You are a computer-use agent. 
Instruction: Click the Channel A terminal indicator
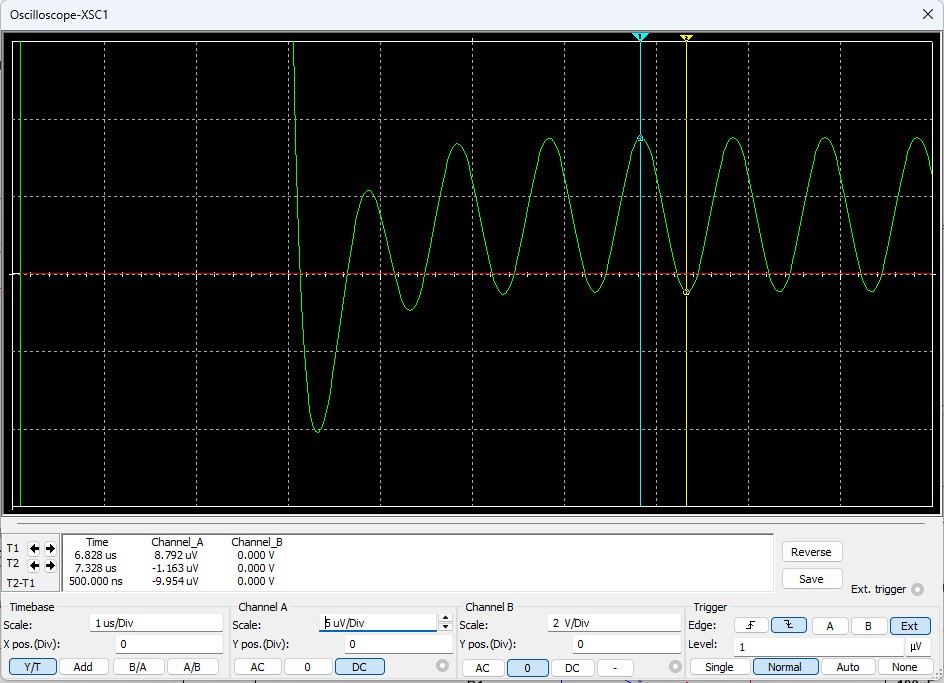[443, 666]
